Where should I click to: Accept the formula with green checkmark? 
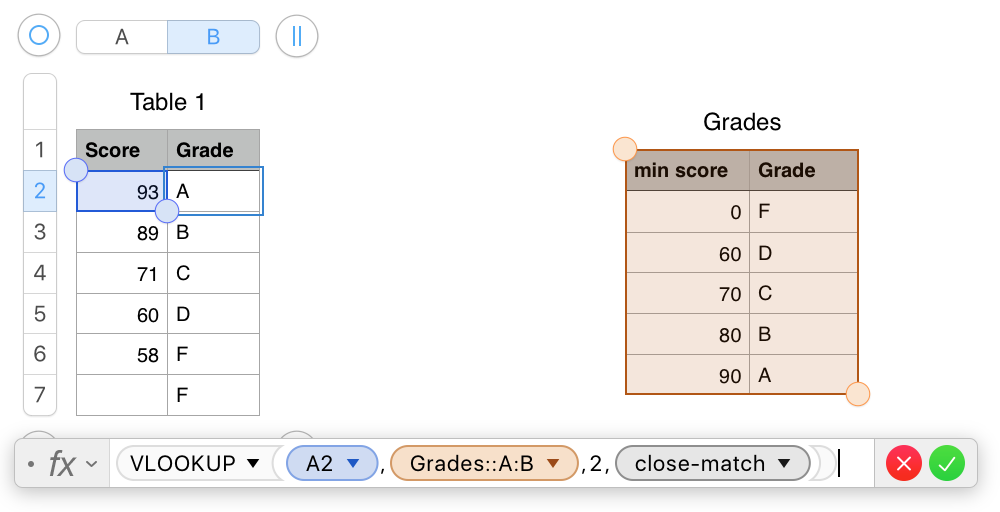pyautogui.click(x=946, y=464)
